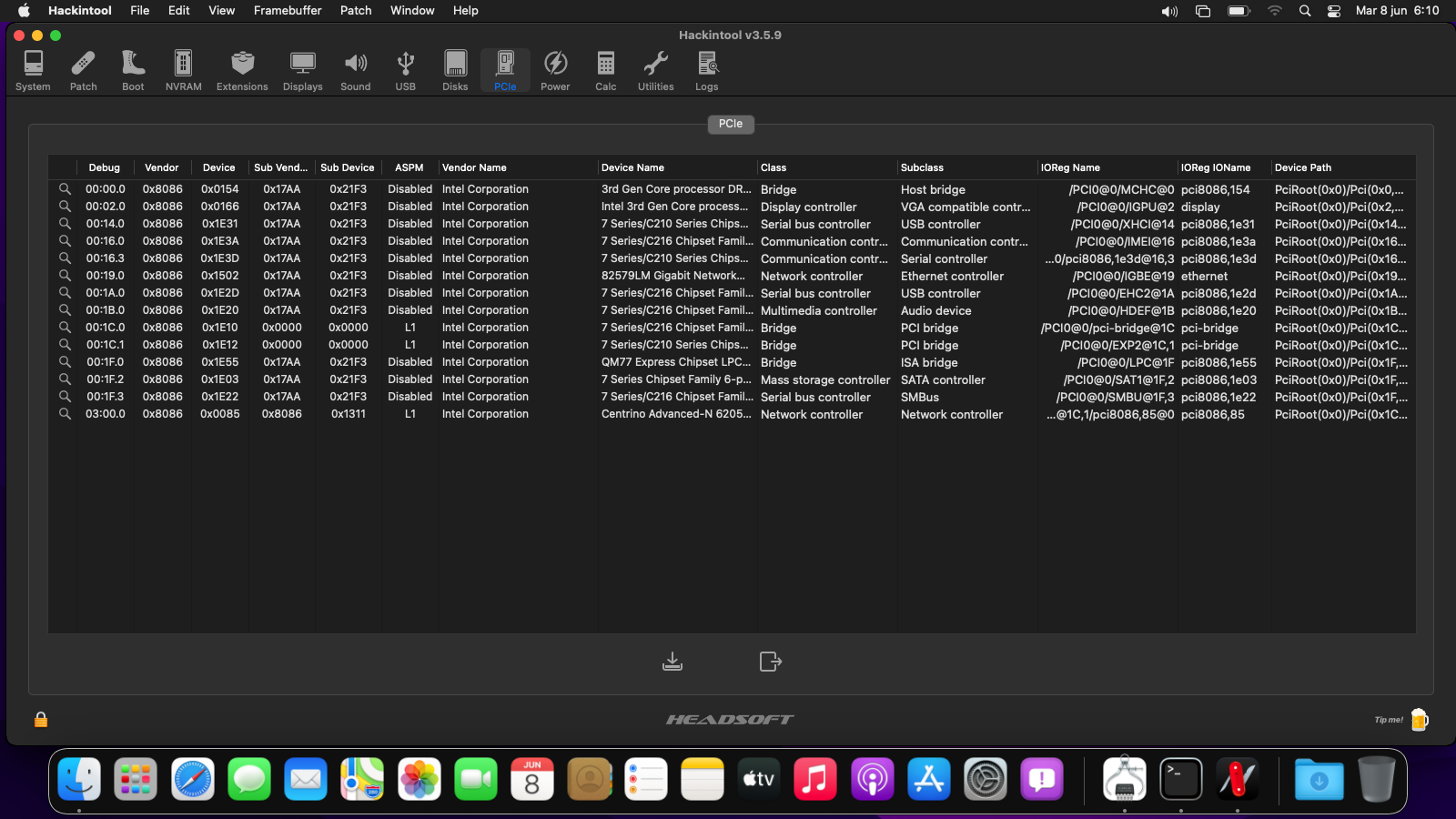Open the File menu

pos(140,11)
